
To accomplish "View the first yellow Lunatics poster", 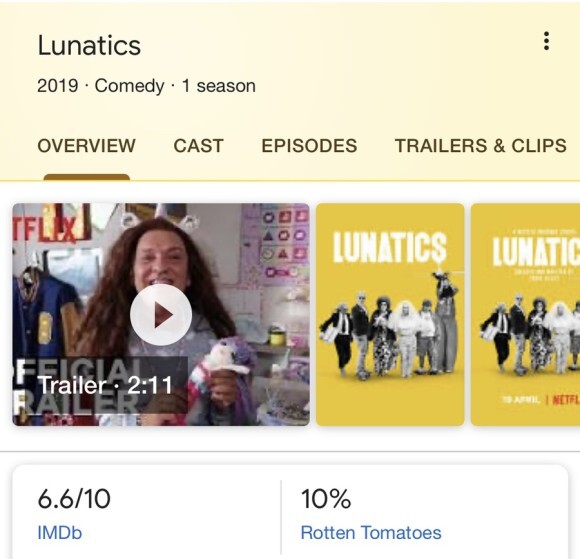I will (x=390, y=314).
